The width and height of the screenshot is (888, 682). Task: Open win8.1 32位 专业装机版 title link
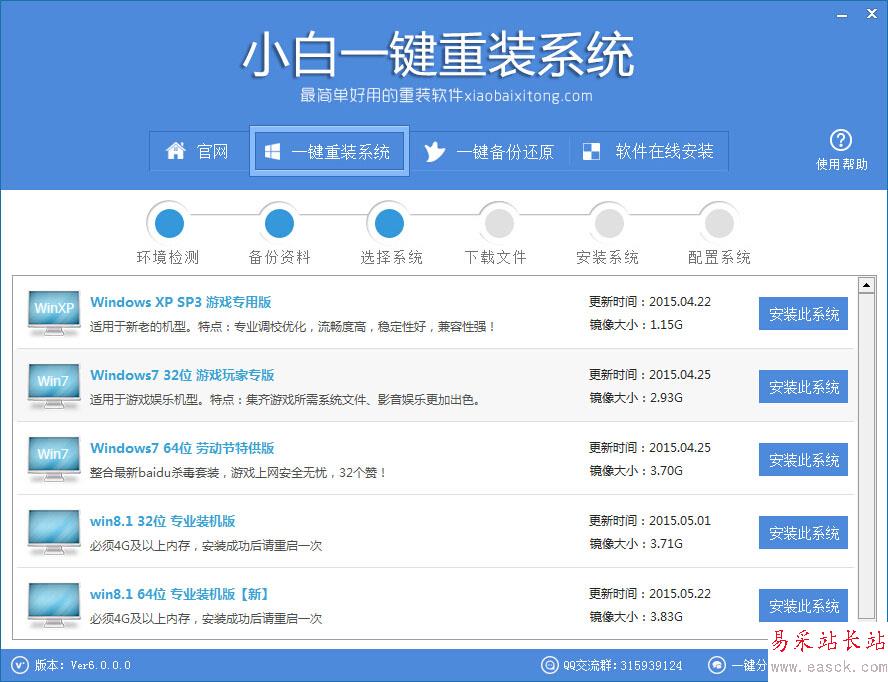click(163, 521)
